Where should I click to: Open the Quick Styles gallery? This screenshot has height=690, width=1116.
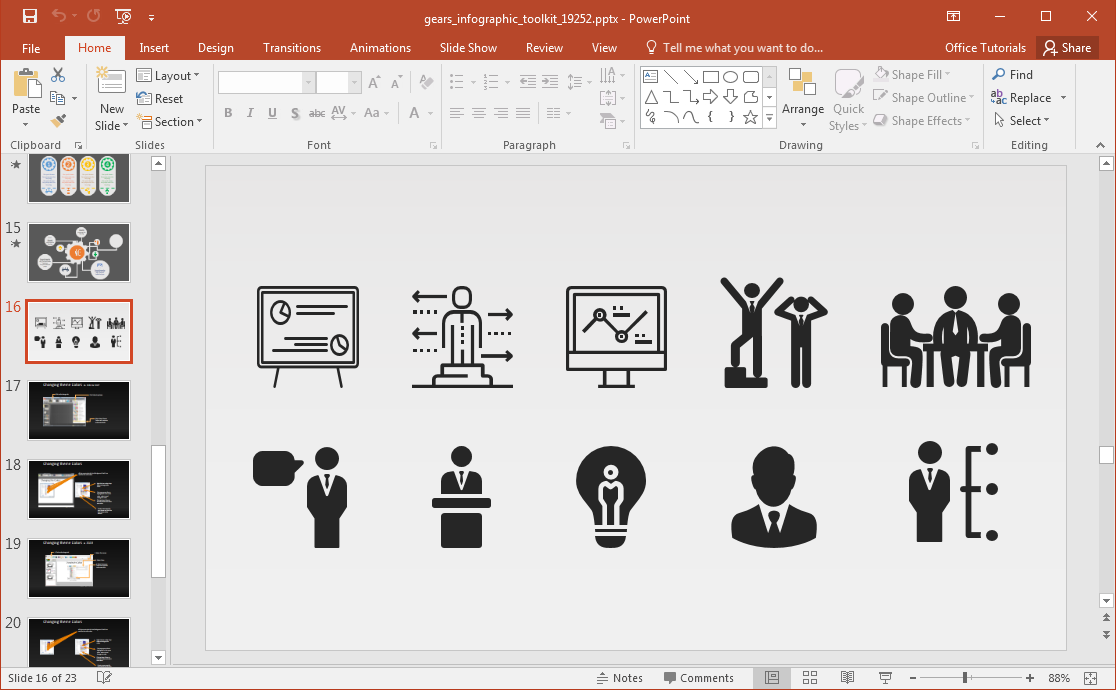[848, 100]
